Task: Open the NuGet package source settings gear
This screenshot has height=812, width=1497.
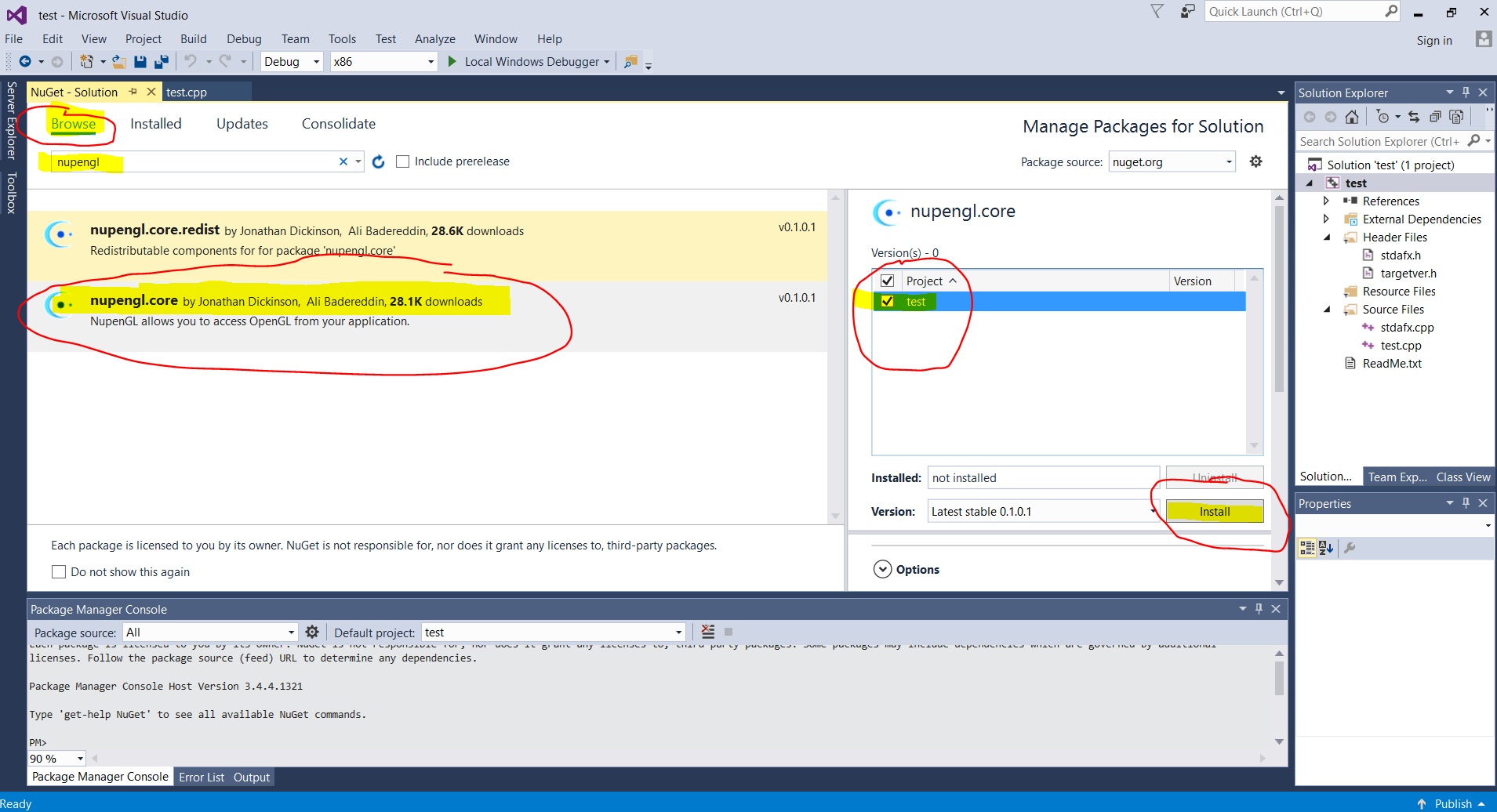Action: (1255, 161)
